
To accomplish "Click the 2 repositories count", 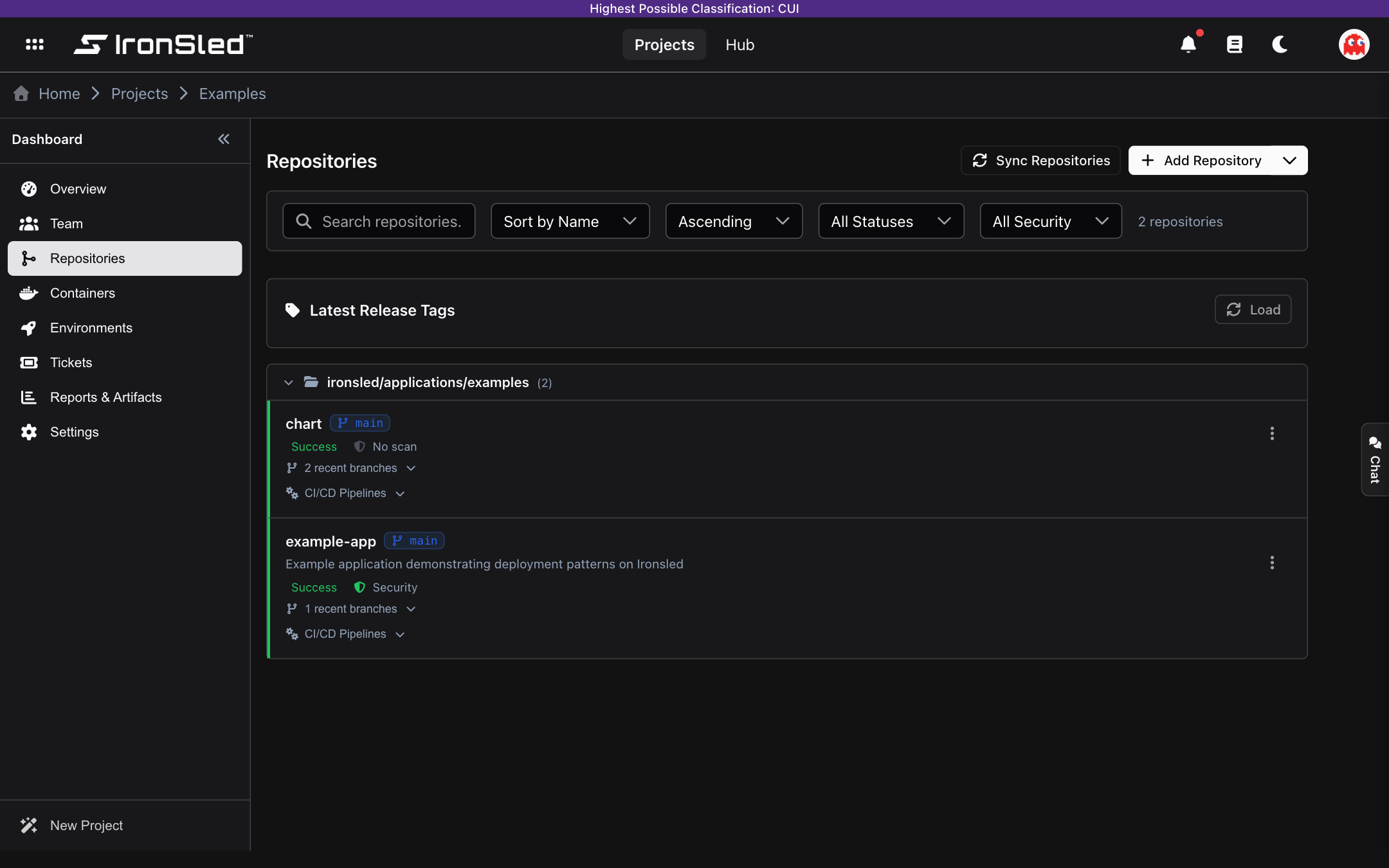I will pyautogui.click(x=1180, y=221).
